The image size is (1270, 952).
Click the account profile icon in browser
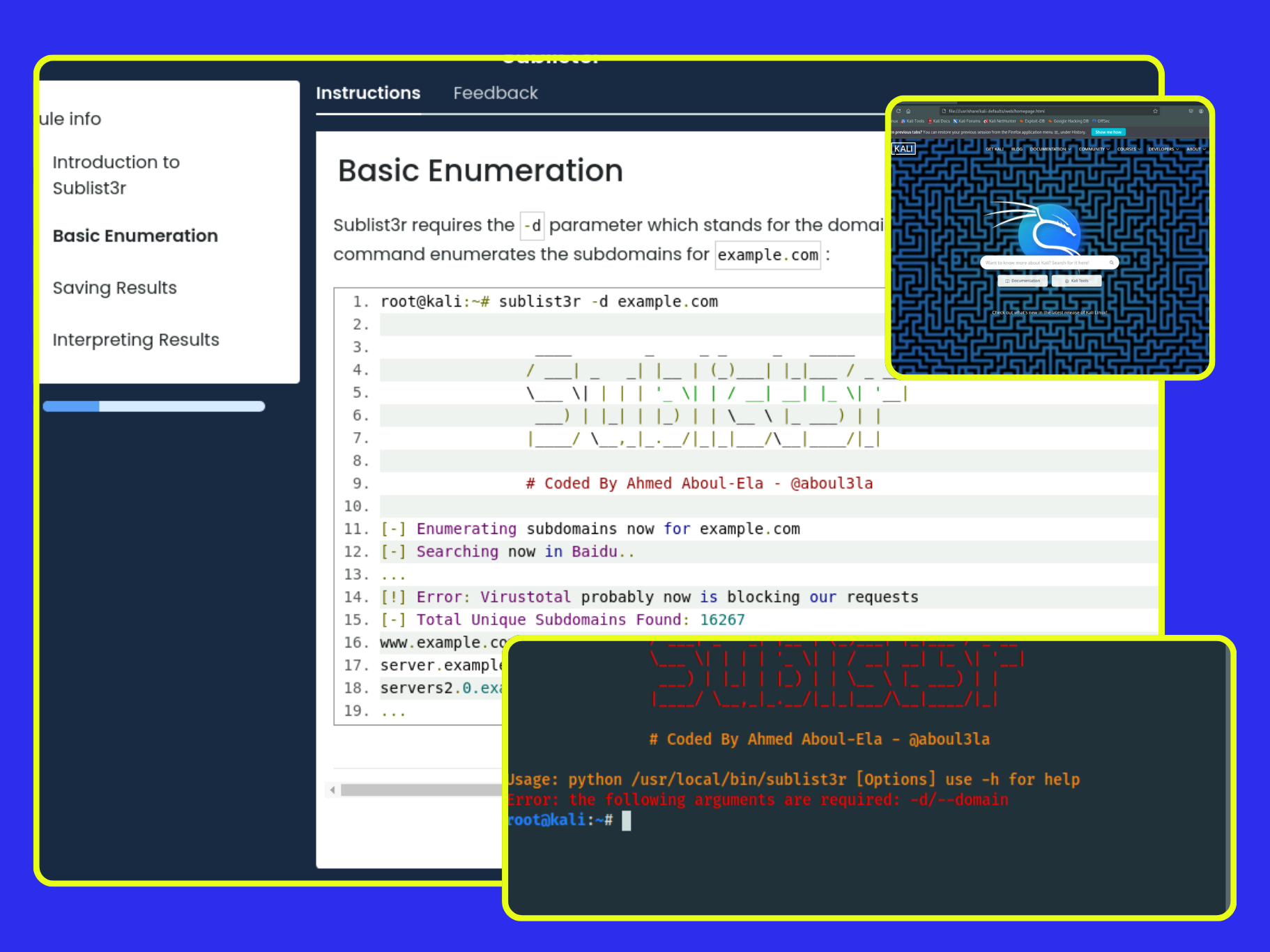(1201, 111)
